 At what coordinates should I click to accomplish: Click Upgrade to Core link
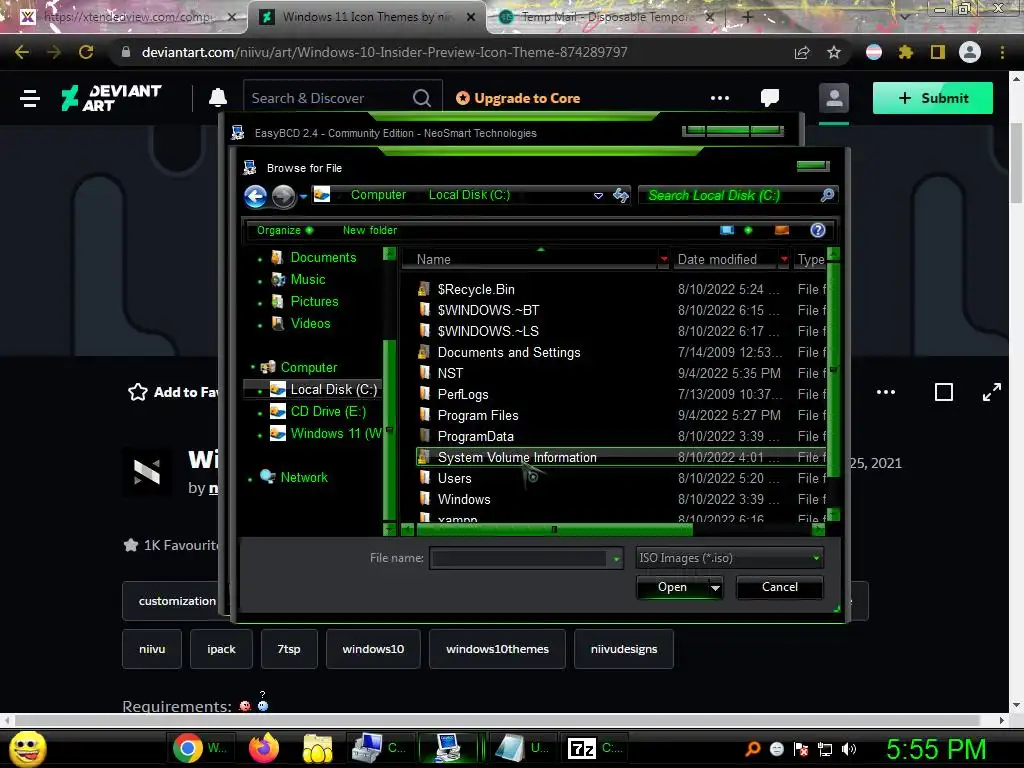(x=518, y=98)
